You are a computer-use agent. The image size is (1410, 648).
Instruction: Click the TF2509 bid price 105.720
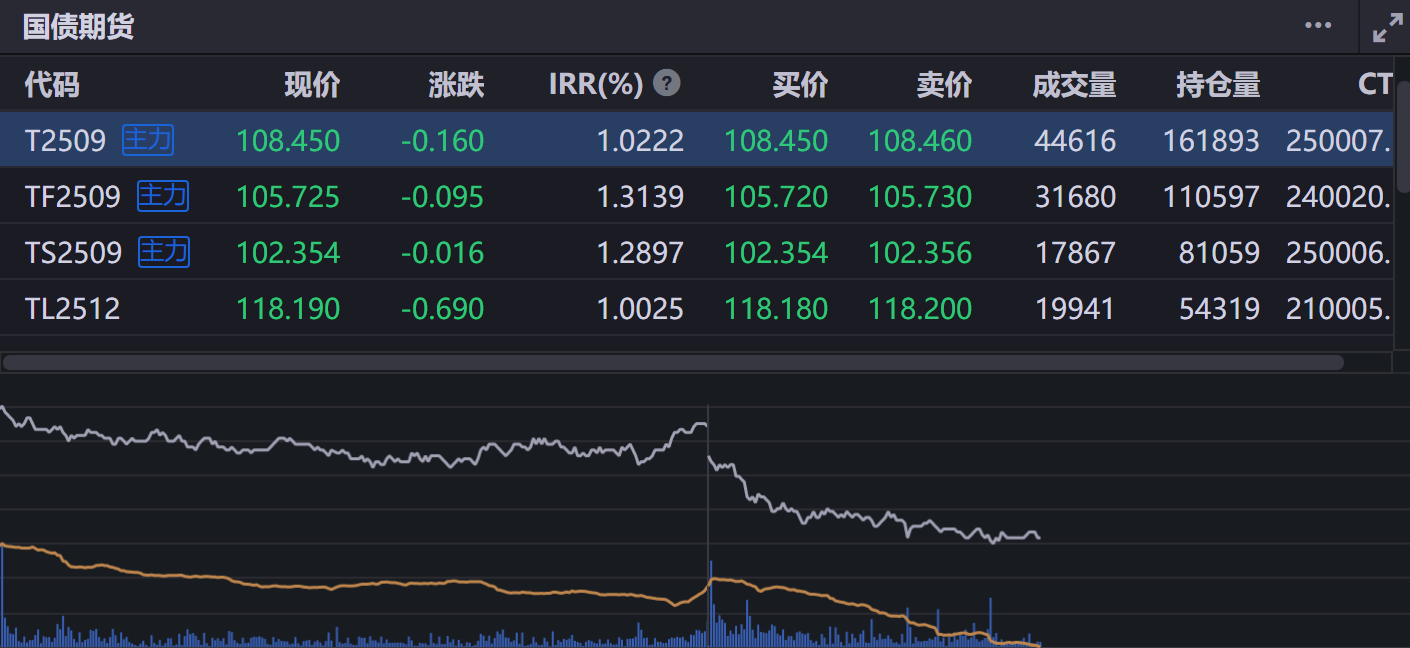pyautogui.click(x=776, y=197)
